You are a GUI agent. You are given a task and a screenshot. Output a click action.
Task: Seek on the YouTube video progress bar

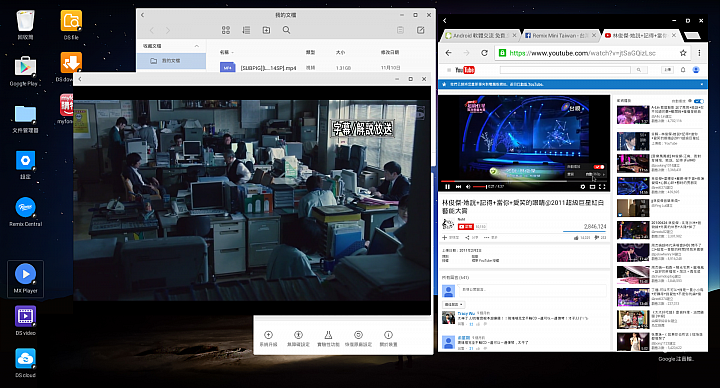coord(524,181)
